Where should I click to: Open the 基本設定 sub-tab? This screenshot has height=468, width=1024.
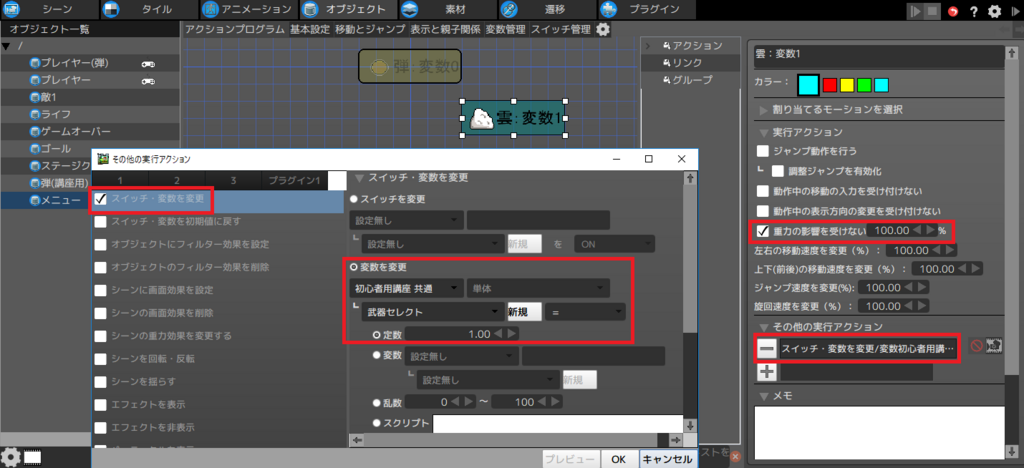pyautogui.click(x=310, y=29)
